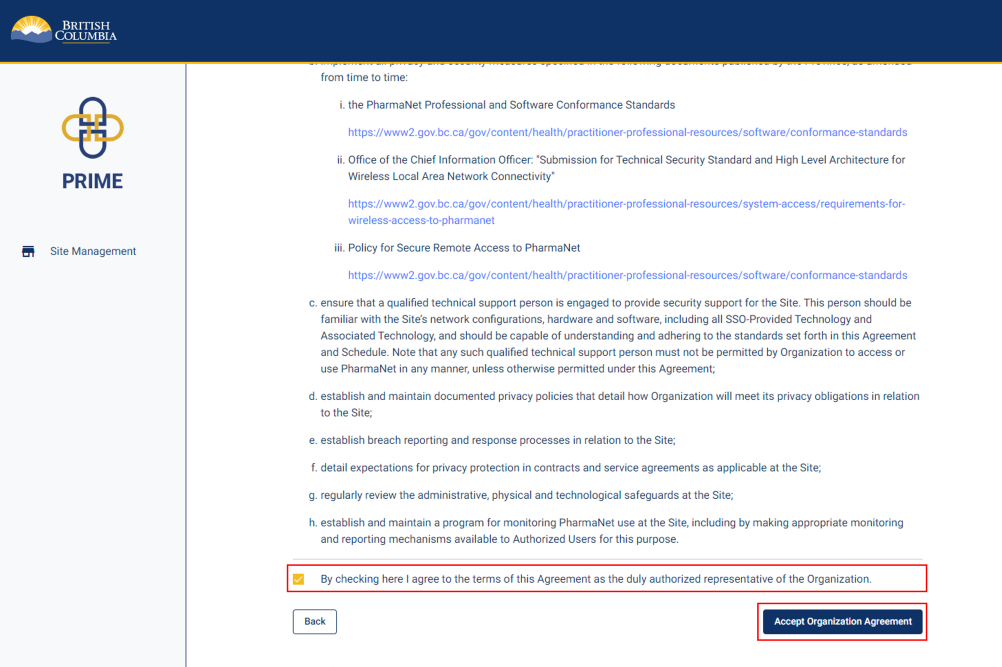The height and width of the screenshot is (667, 1002).
Task: Click the 'establish breach reporting' clause
Action: click(497, 440)
